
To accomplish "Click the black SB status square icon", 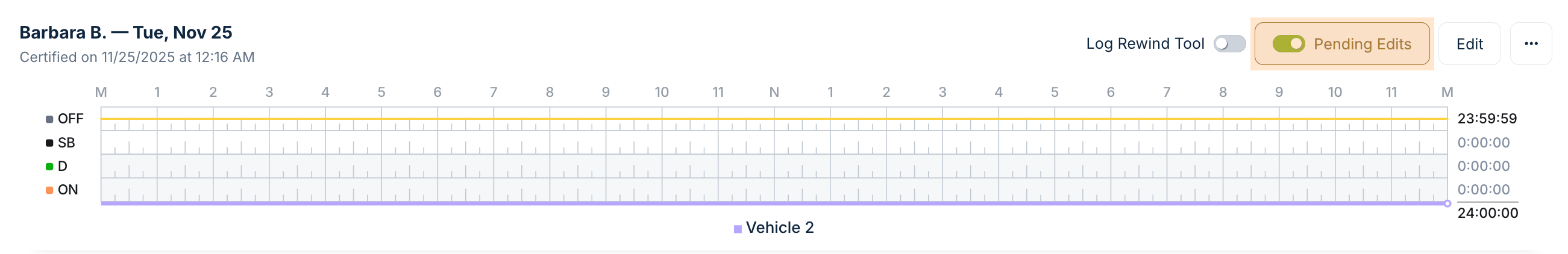I will 49,143.
